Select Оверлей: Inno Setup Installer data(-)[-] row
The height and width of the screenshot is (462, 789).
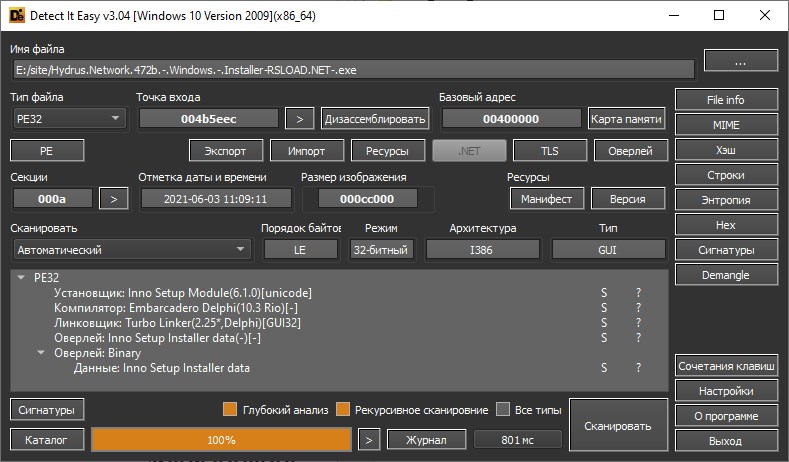(x=157, y=338)
